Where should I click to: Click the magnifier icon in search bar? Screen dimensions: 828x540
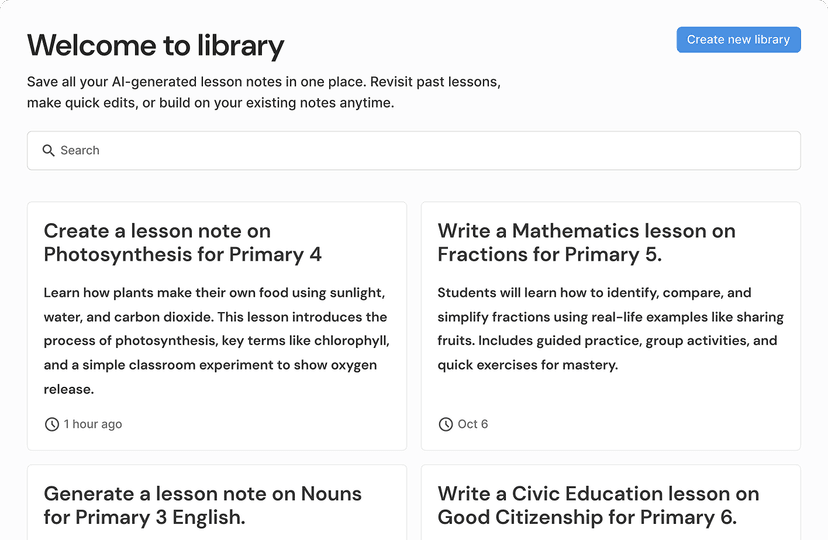click(48, 151)
